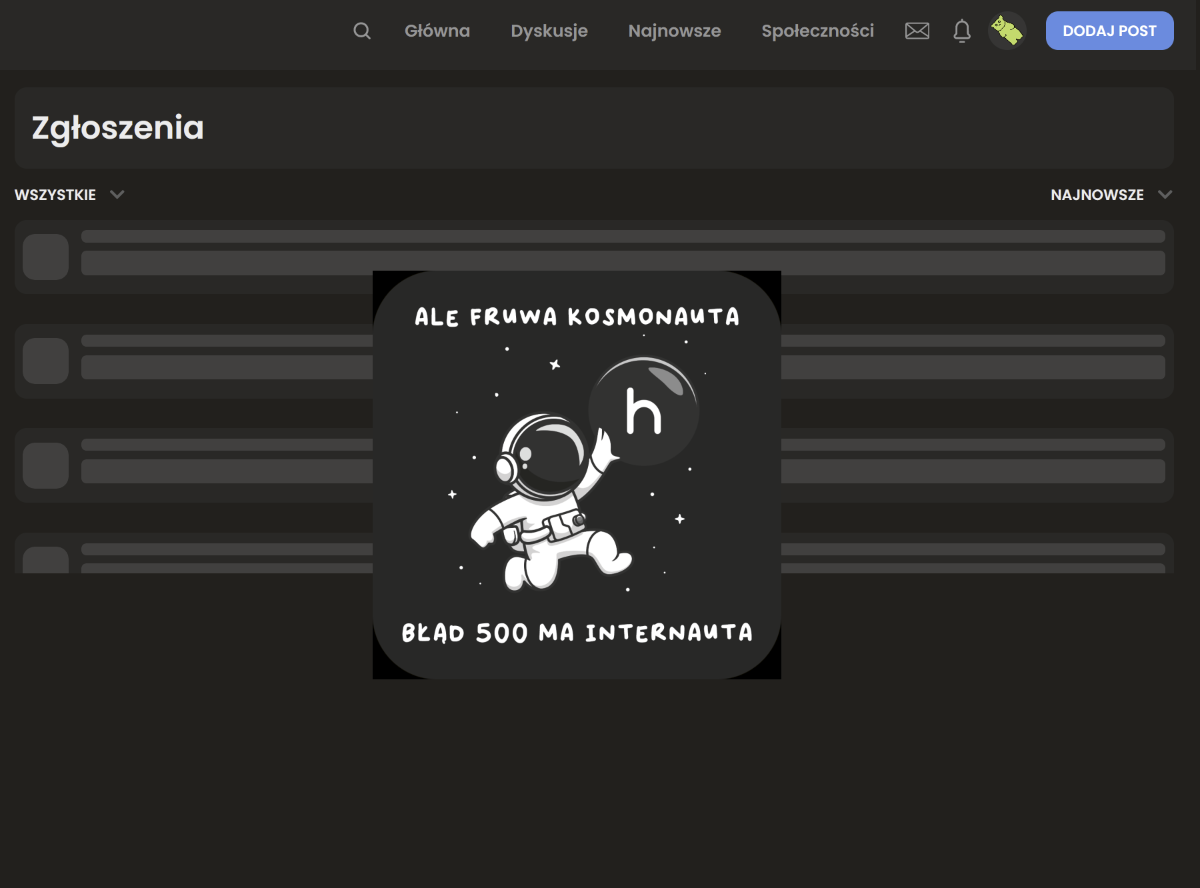1200x888 pixels.
Task: Click the Zgłoszenia page heading
Action: coord(118,128)
